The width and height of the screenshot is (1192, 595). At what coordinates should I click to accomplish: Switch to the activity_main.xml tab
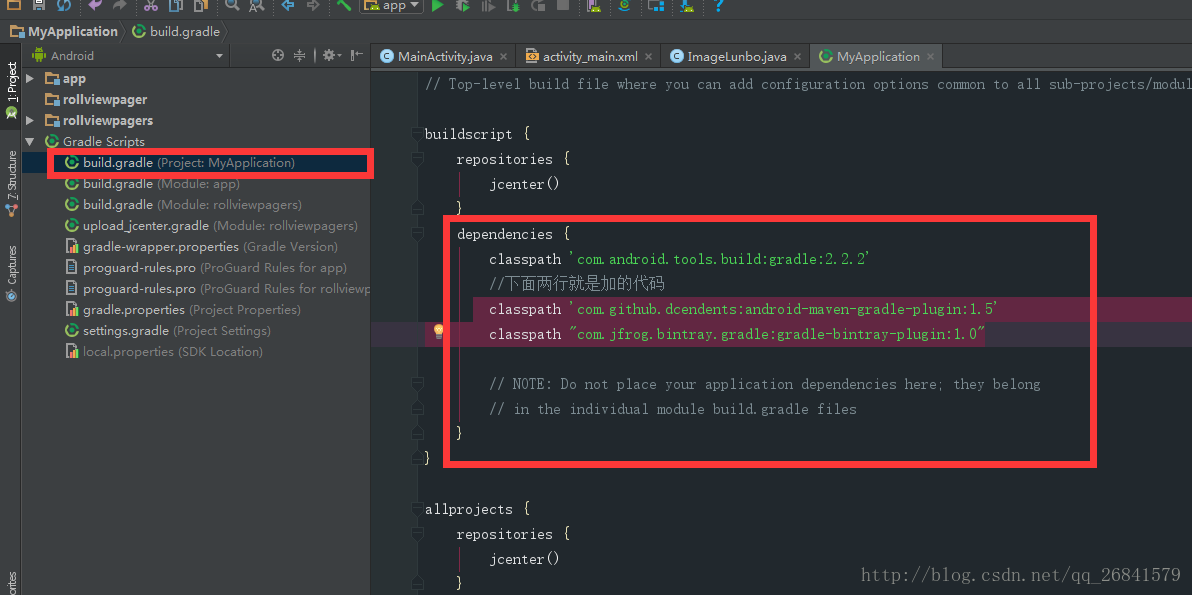(x=590, y=56)
